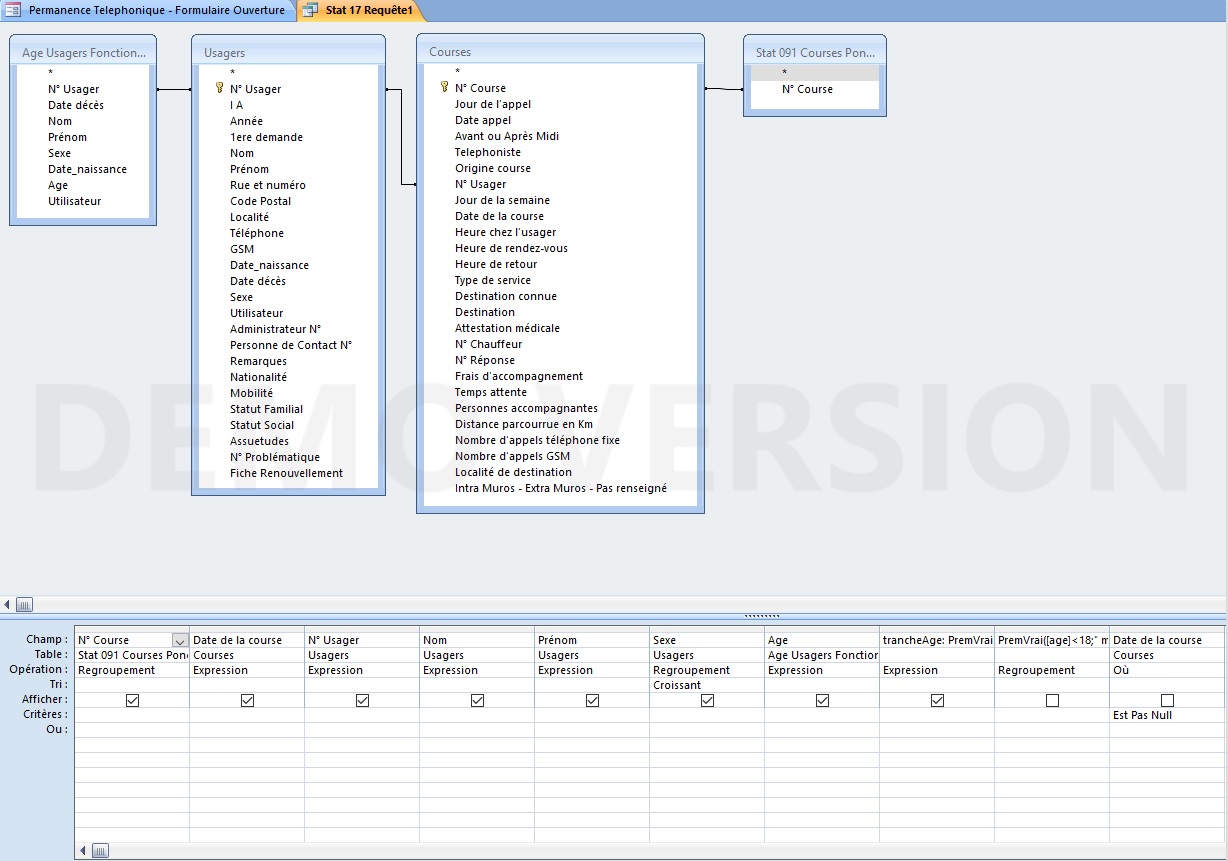1228x861 pixels.
Task: Click the Critères cell under N° Usager column
Action: pos(362,715)
